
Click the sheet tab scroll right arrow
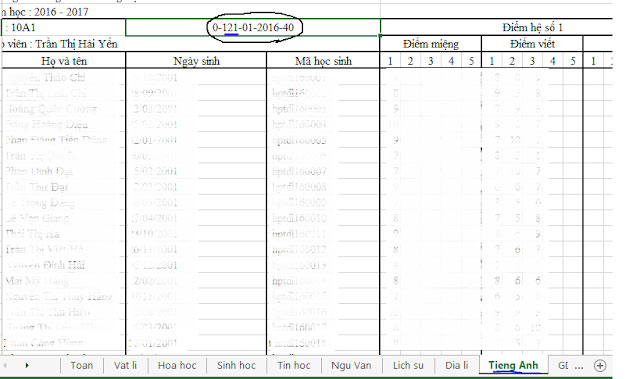(x=27, y=365)
